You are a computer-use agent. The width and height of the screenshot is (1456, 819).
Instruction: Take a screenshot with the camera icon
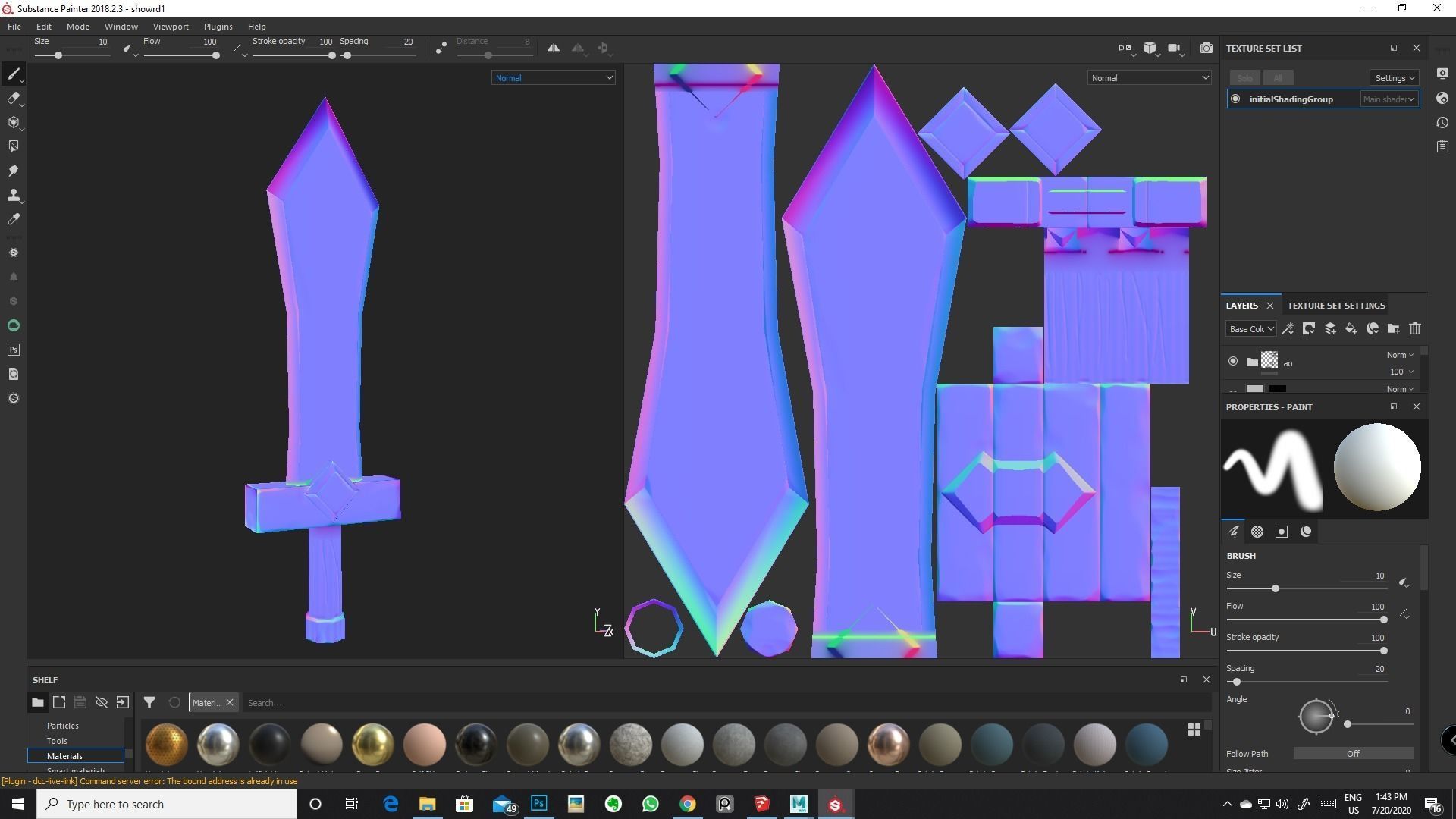(1207, 47)
